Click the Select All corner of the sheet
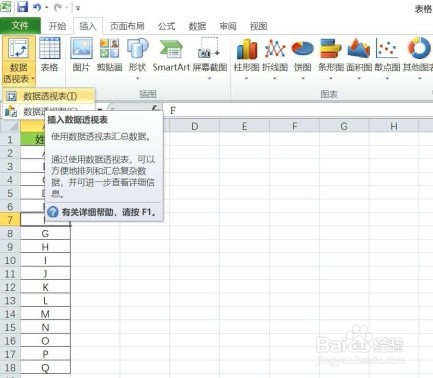The image size is (433, 378). click(x=10, y=126)
